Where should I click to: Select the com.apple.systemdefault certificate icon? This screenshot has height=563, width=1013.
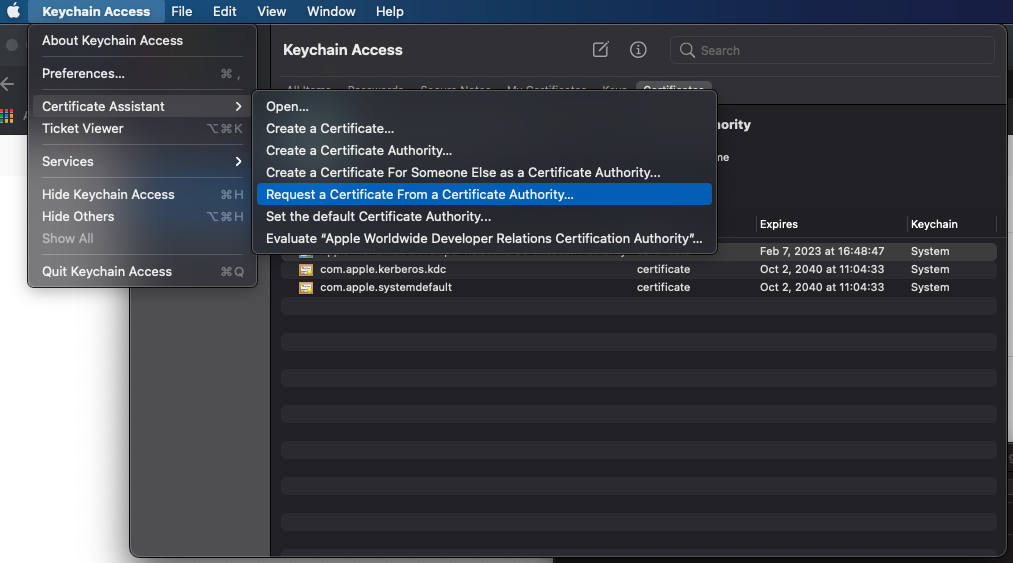[306, 288]
